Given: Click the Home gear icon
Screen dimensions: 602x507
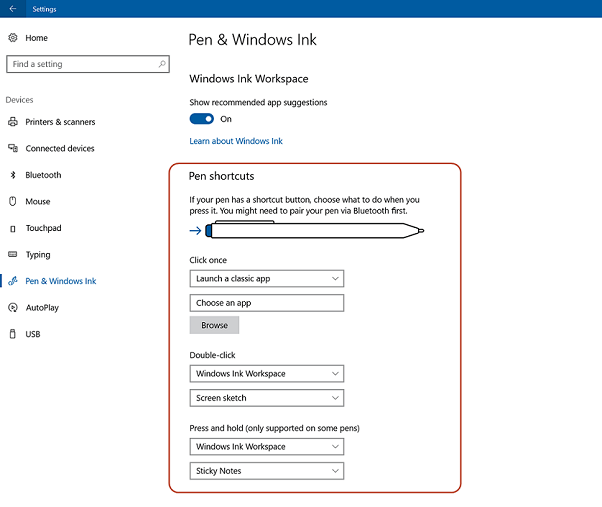Looking at the screenshot, I should [x=13, y=38].
